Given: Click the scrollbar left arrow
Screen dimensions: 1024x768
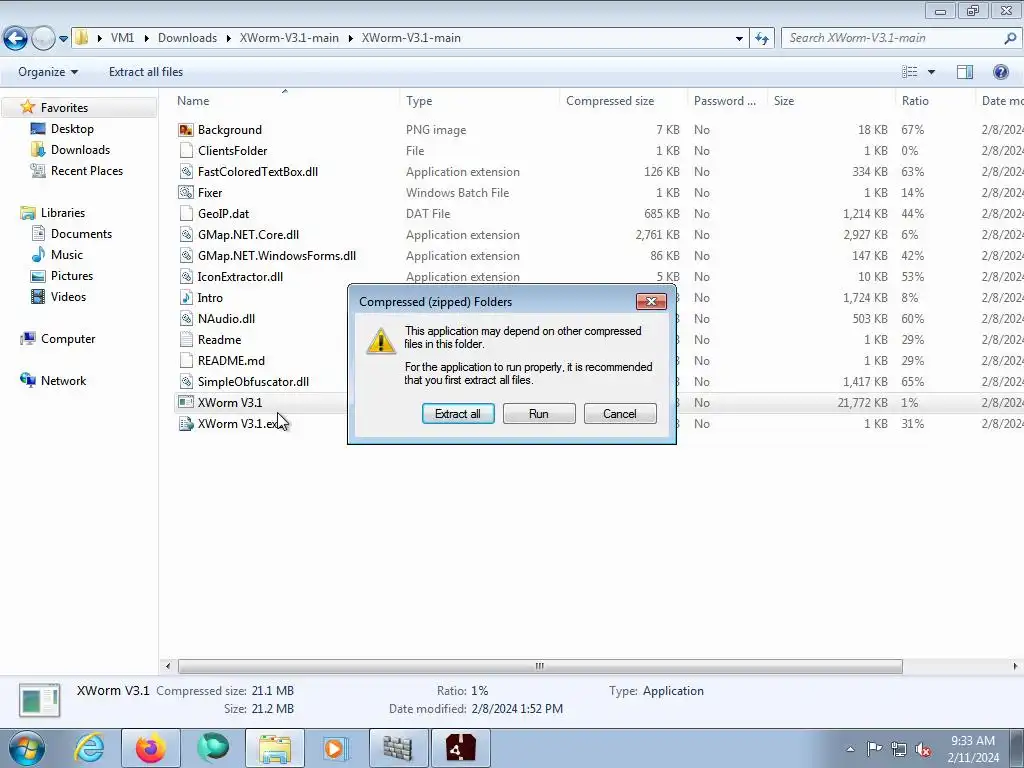Looking at the screenshot, I should pyautogui.click(x=168, y=666).
